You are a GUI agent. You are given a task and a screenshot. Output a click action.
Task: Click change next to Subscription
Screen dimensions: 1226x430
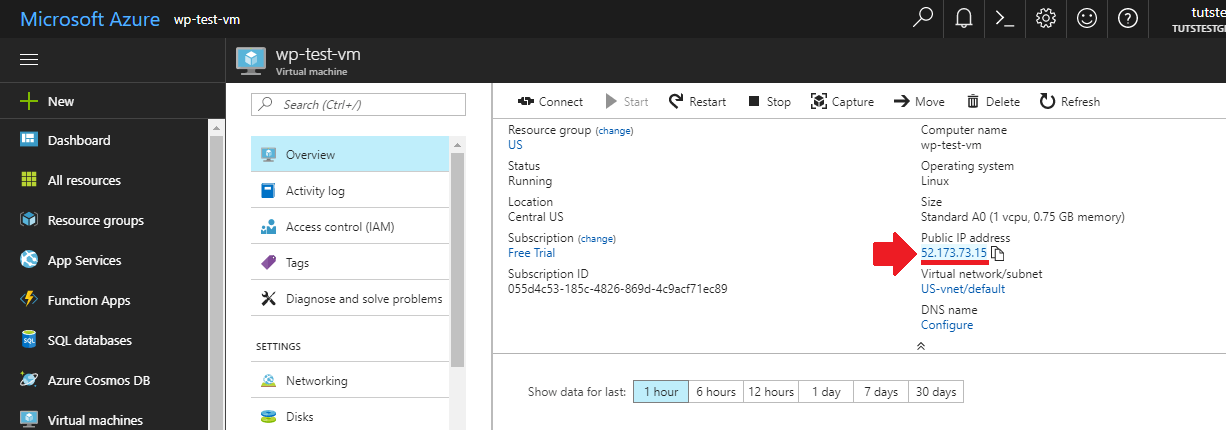click(x=597, y=239)
